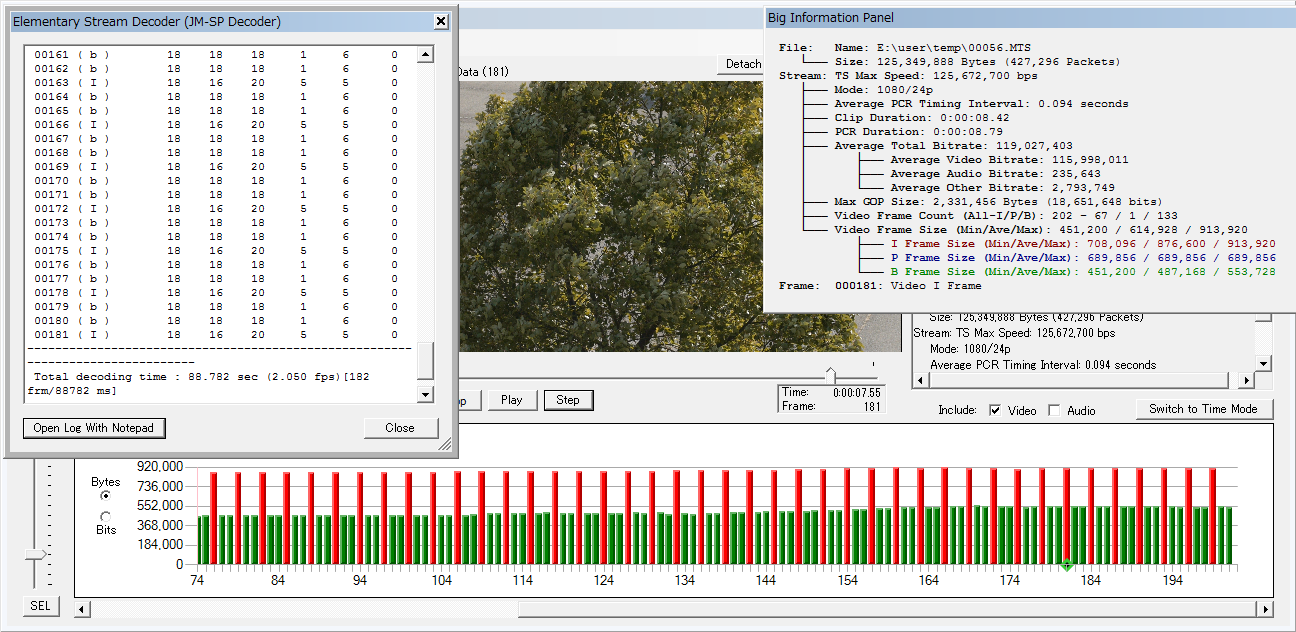Click Open Log With Notepad button
Image resolution: width=1296 pixels, height=632 pixels.
[x=94, y=428]
